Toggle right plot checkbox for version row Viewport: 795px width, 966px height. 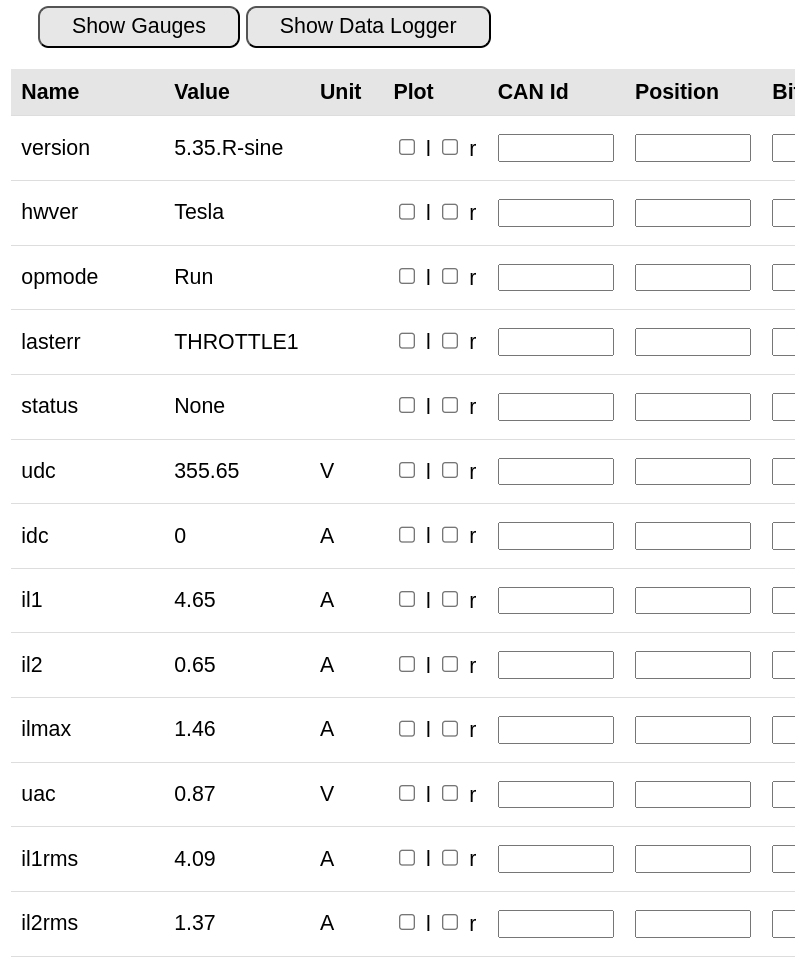coord(450,147)
